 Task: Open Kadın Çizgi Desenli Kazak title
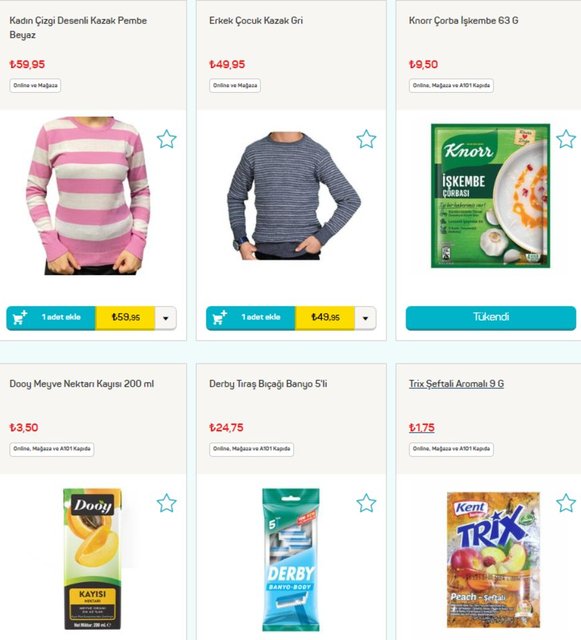click(78, 27)
